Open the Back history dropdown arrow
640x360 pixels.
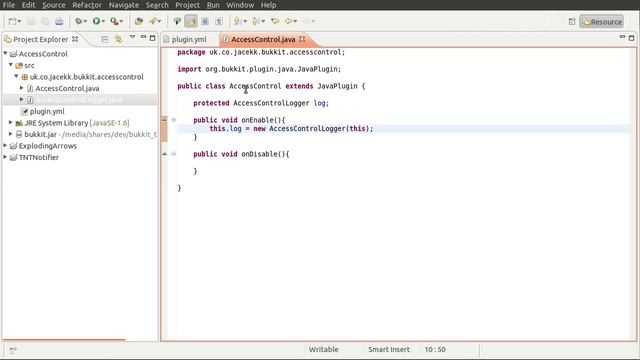pyautogui.click(x=295, y=21)
